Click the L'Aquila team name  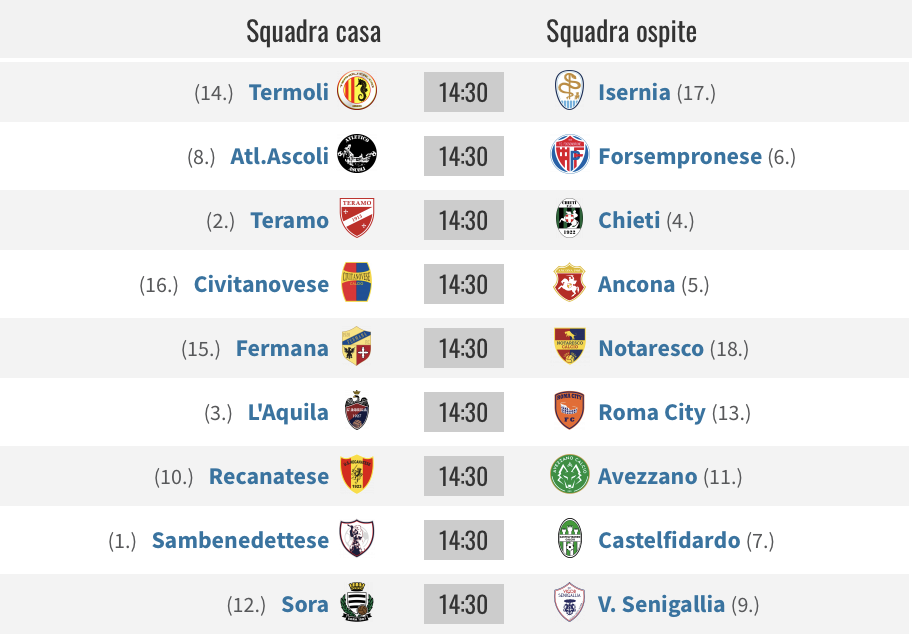click(288, 413)
